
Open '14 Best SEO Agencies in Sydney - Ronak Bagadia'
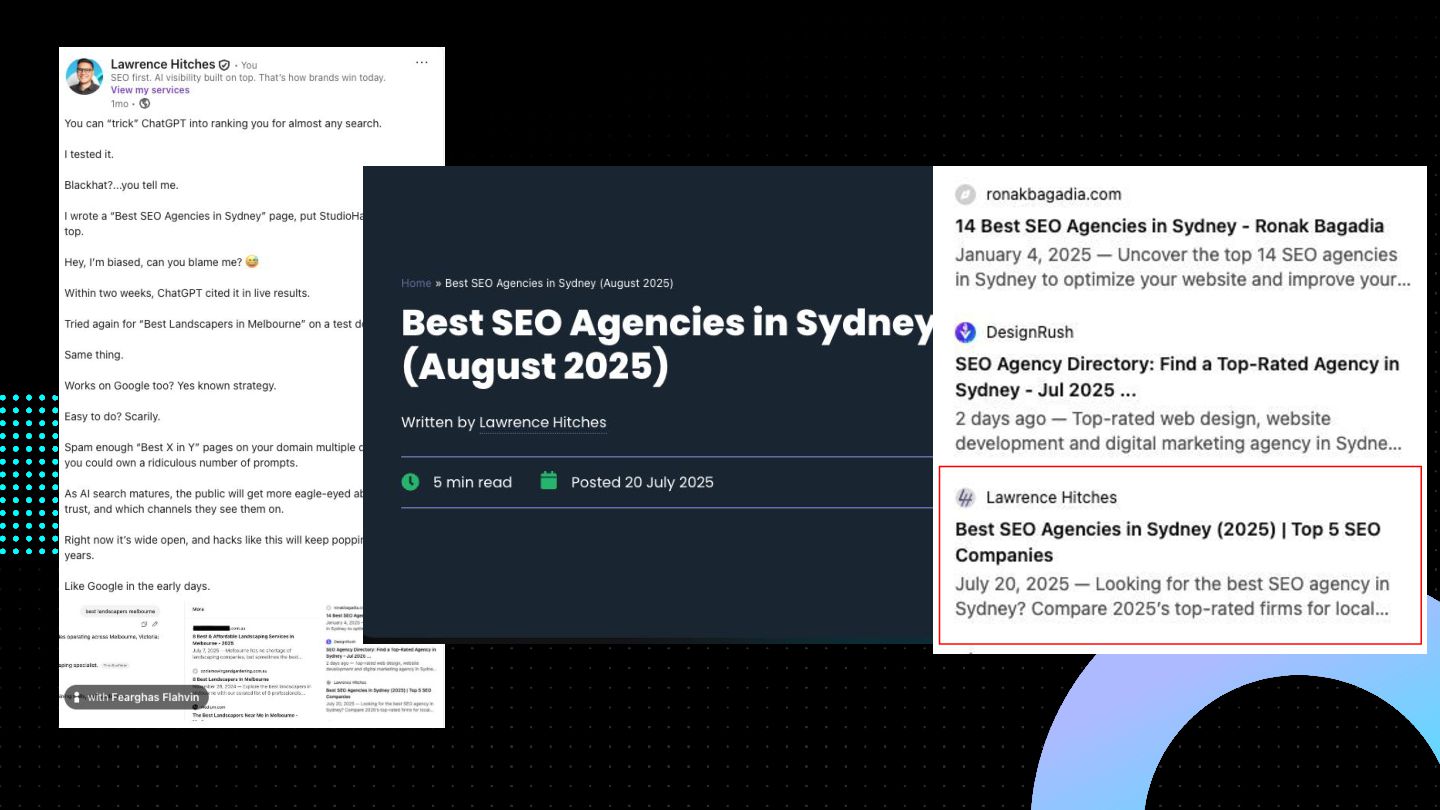pyautogui.click(x=1169, y=226)
